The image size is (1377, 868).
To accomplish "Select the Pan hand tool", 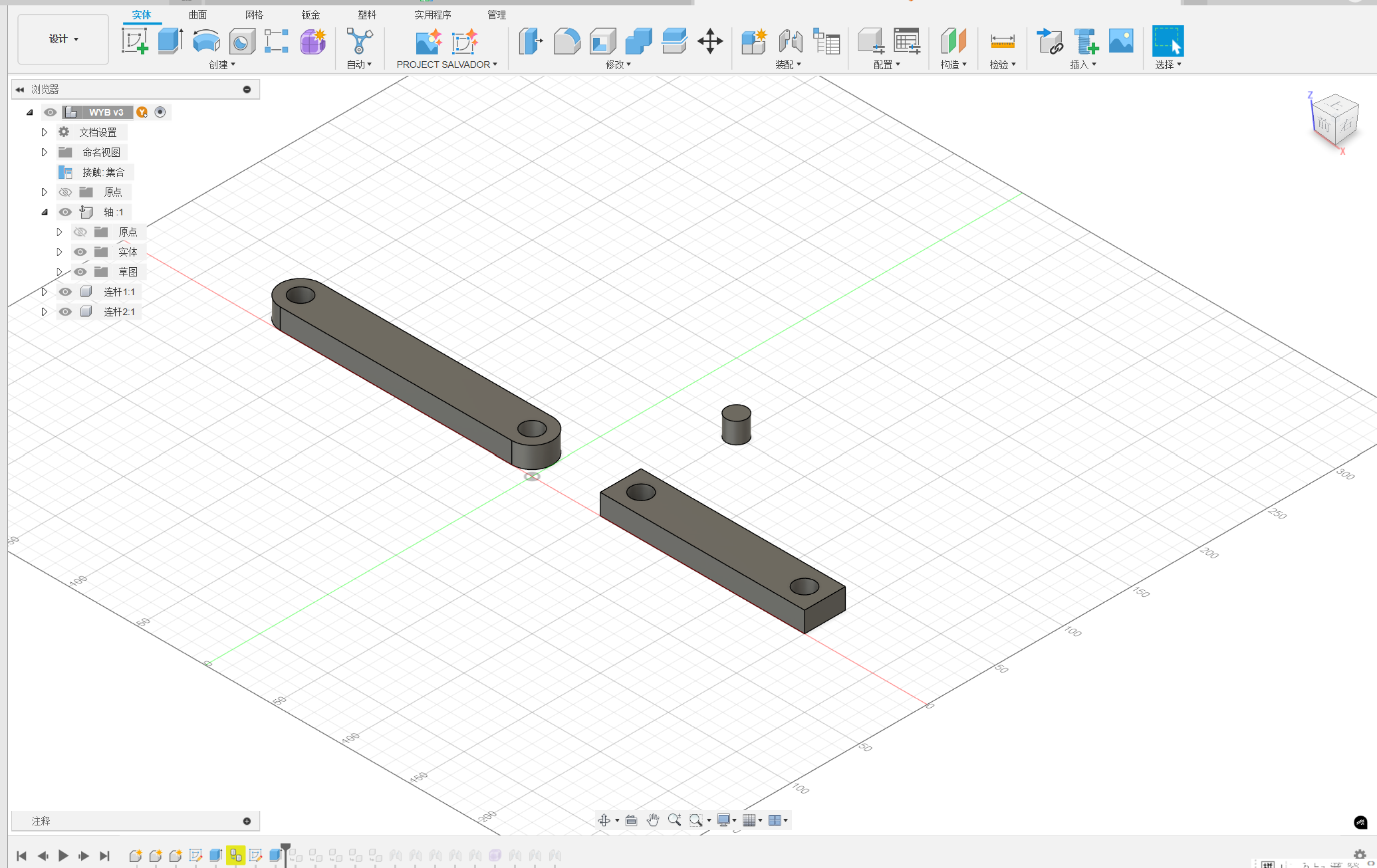I will click(x=653, y=820).
